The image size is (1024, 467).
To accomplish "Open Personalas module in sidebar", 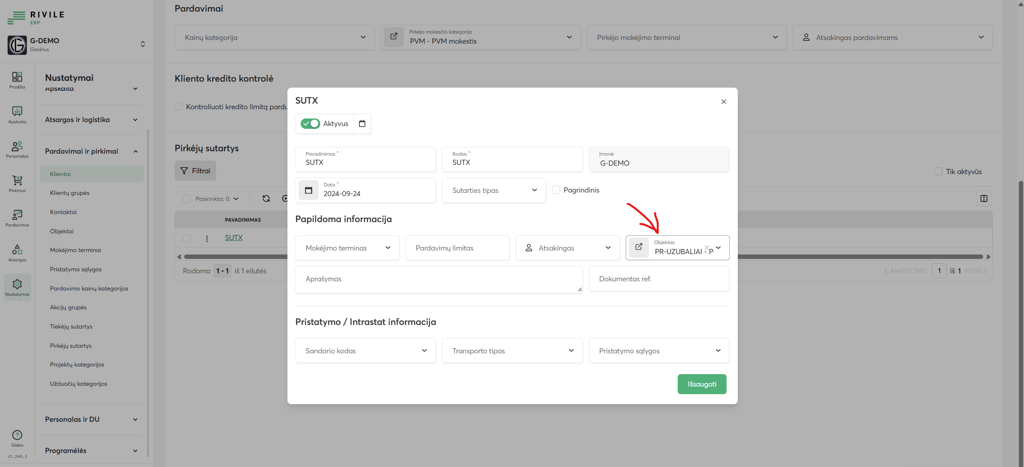I will point(17,149).
